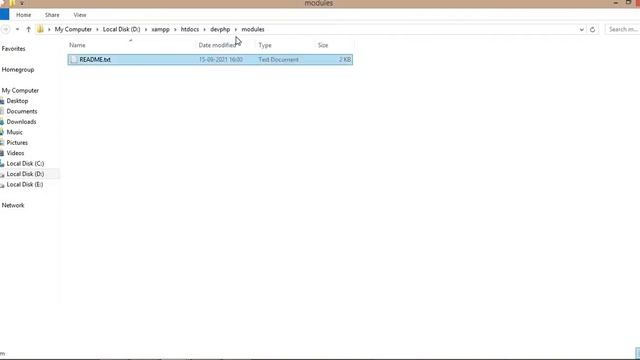Navigate to Local Disk (D:) breadcrumb

[x=121, y=29]
